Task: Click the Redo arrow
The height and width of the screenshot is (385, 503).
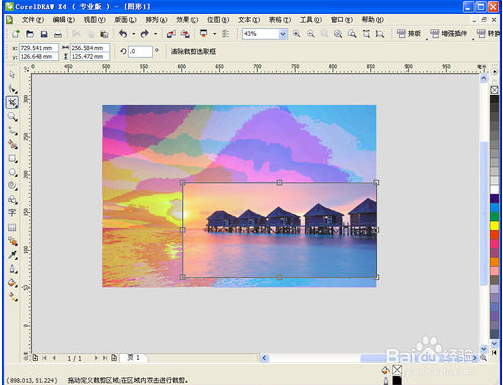Action: (144, 34)
